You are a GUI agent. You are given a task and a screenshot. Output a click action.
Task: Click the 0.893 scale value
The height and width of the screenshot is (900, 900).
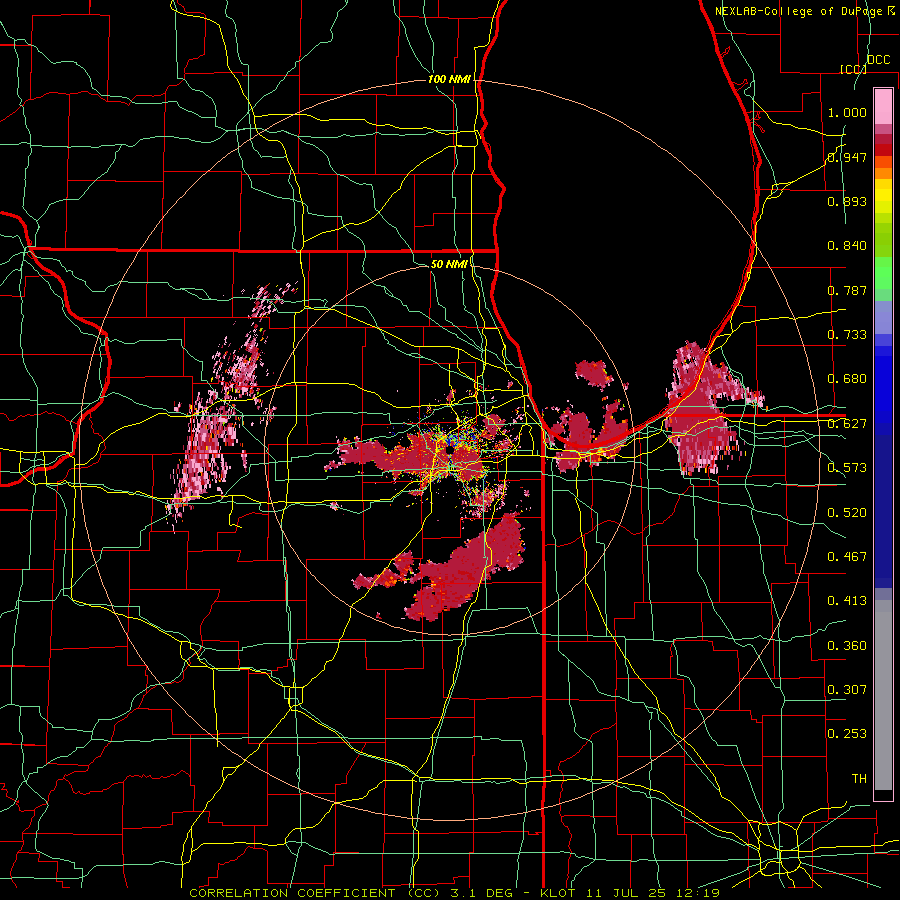(x=847, y=201)
